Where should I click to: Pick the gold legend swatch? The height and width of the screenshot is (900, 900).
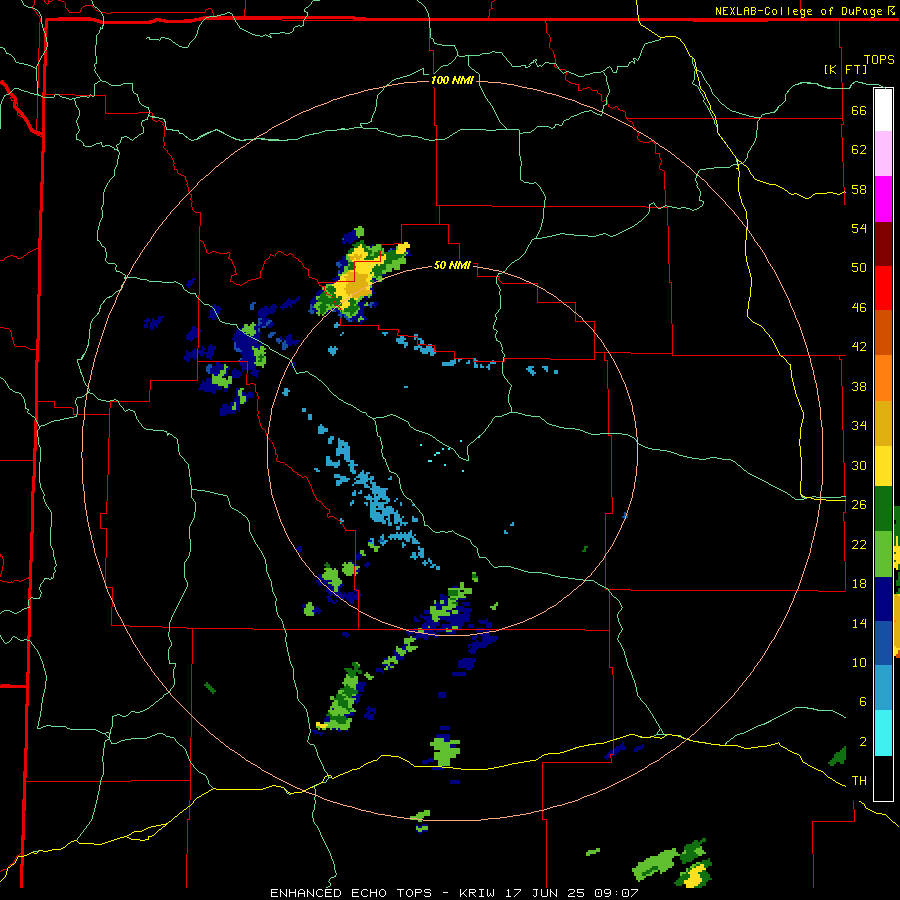pos(883,423)
